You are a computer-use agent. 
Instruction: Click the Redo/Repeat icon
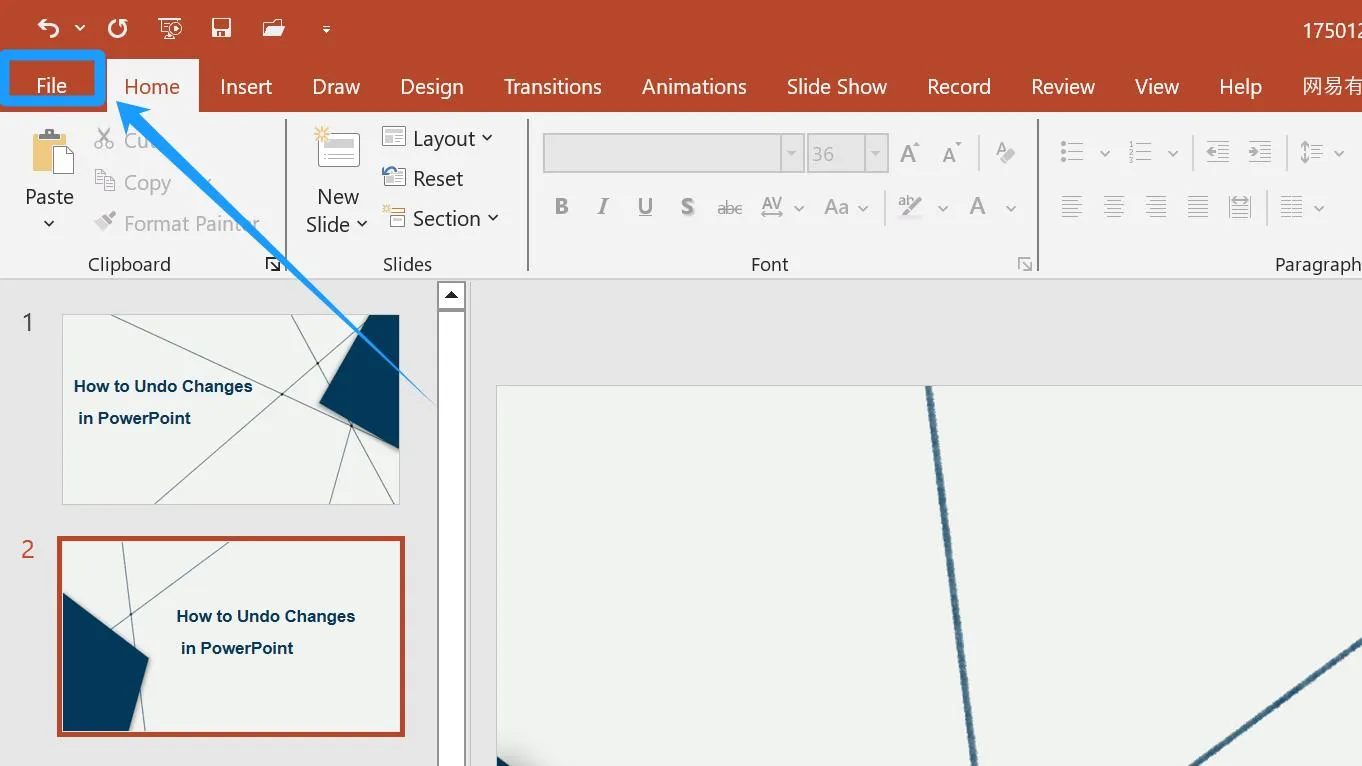coord(118,28)
